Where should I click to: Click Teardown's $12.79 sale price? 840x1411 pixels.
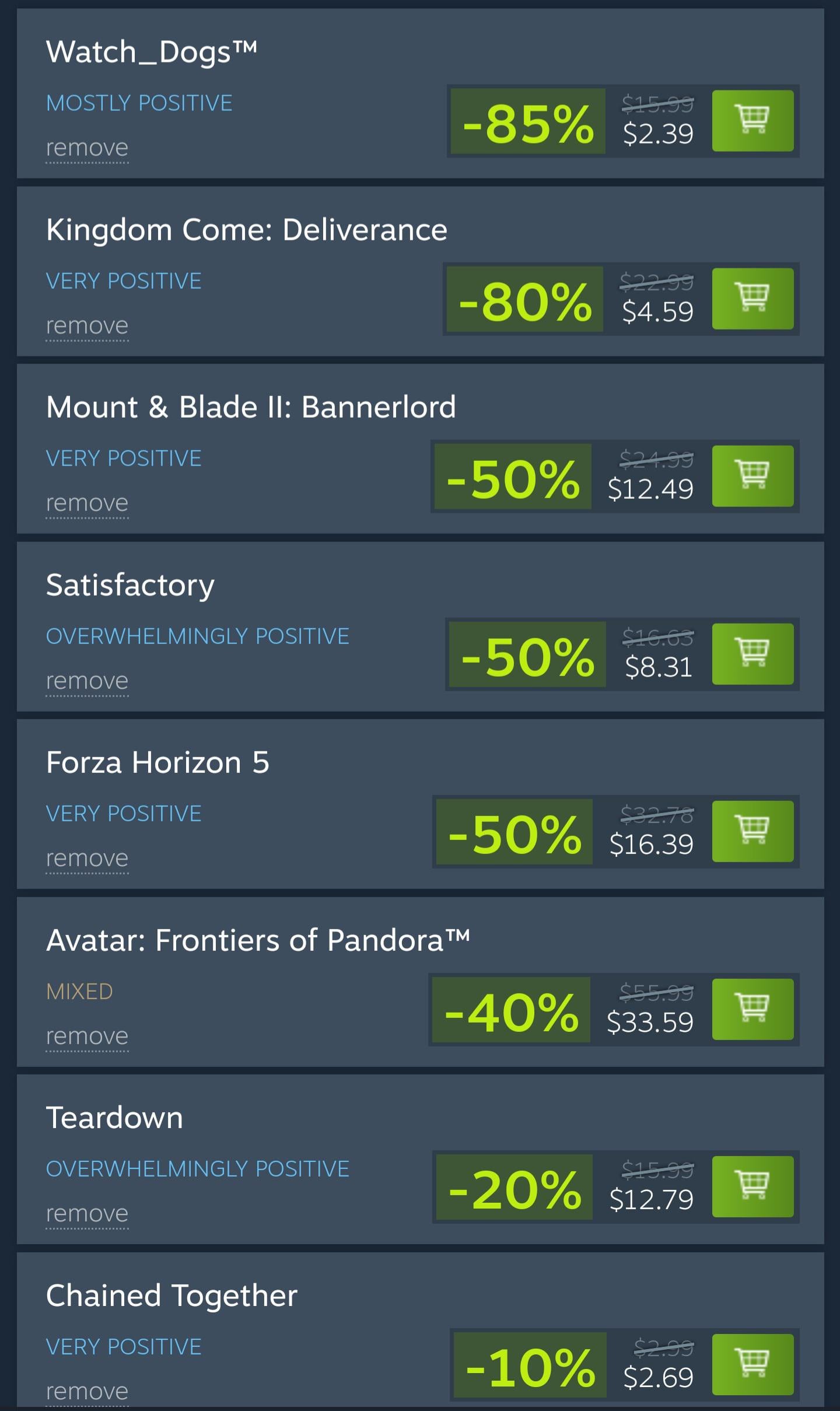coord(651,1200)
